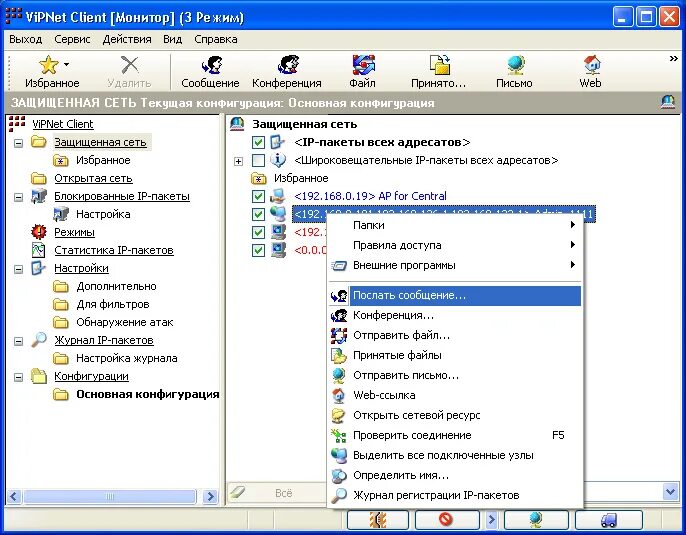The width and height of the screenshot is (686, 535).
Task: Select Журнал регистрации IP-пакетов menu entry
Action: (455, 495)
